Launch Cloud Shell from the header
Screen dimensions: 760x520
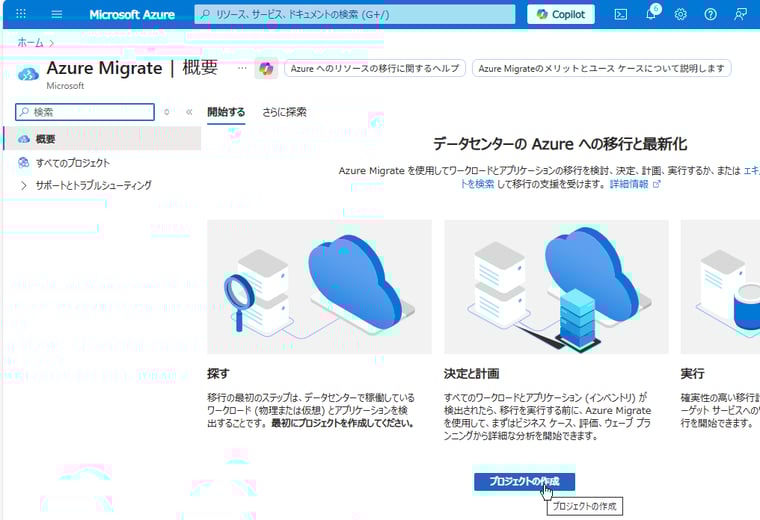tap(620, 15)
